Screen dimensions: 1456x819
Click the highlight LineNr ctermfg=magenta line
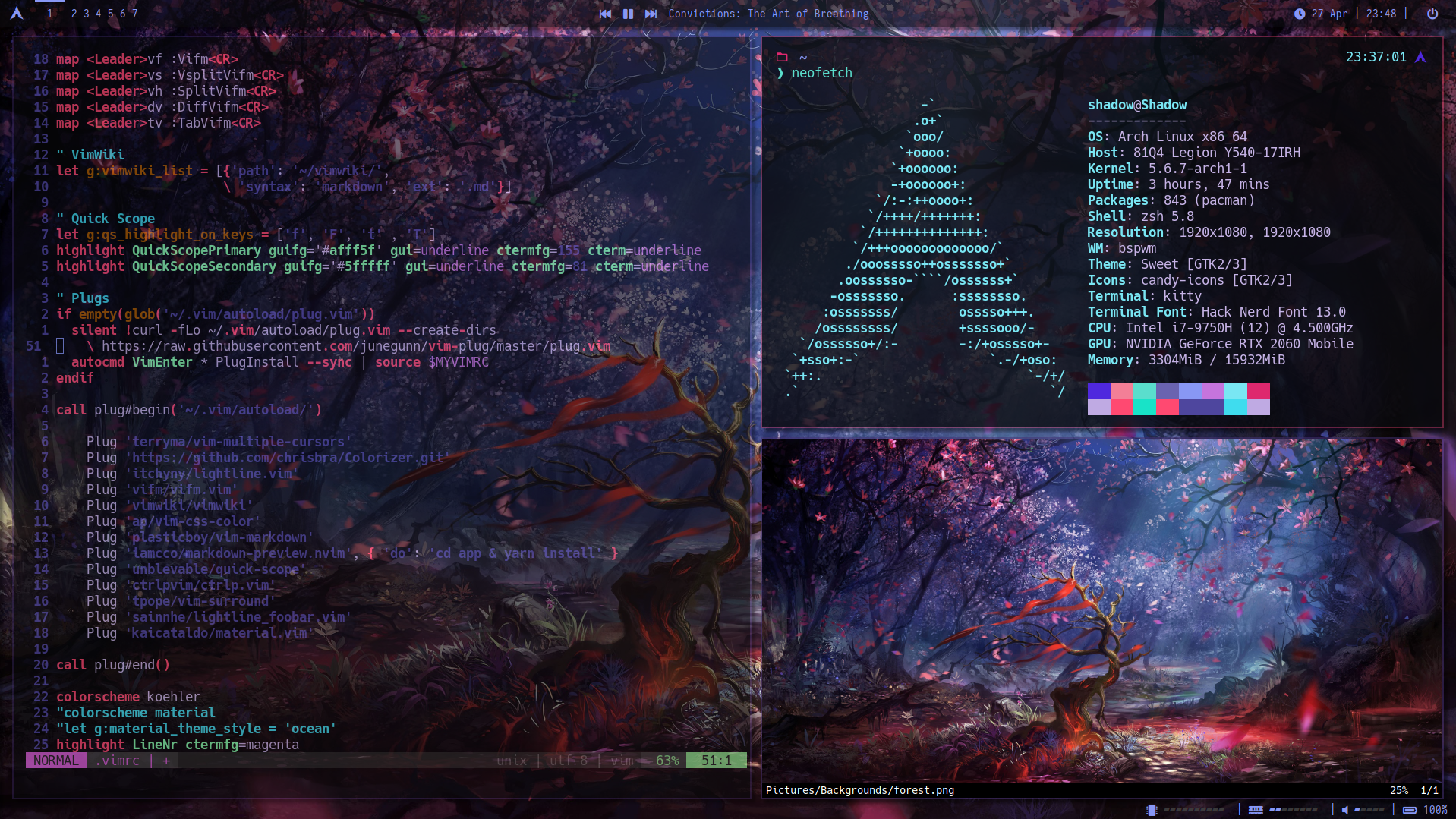[178, 745]
